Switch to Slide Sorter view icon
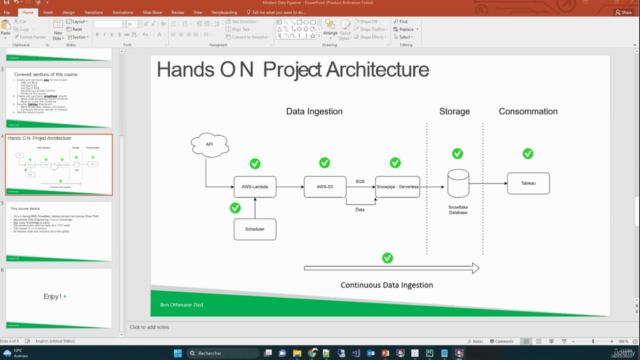 click(539, 341)
